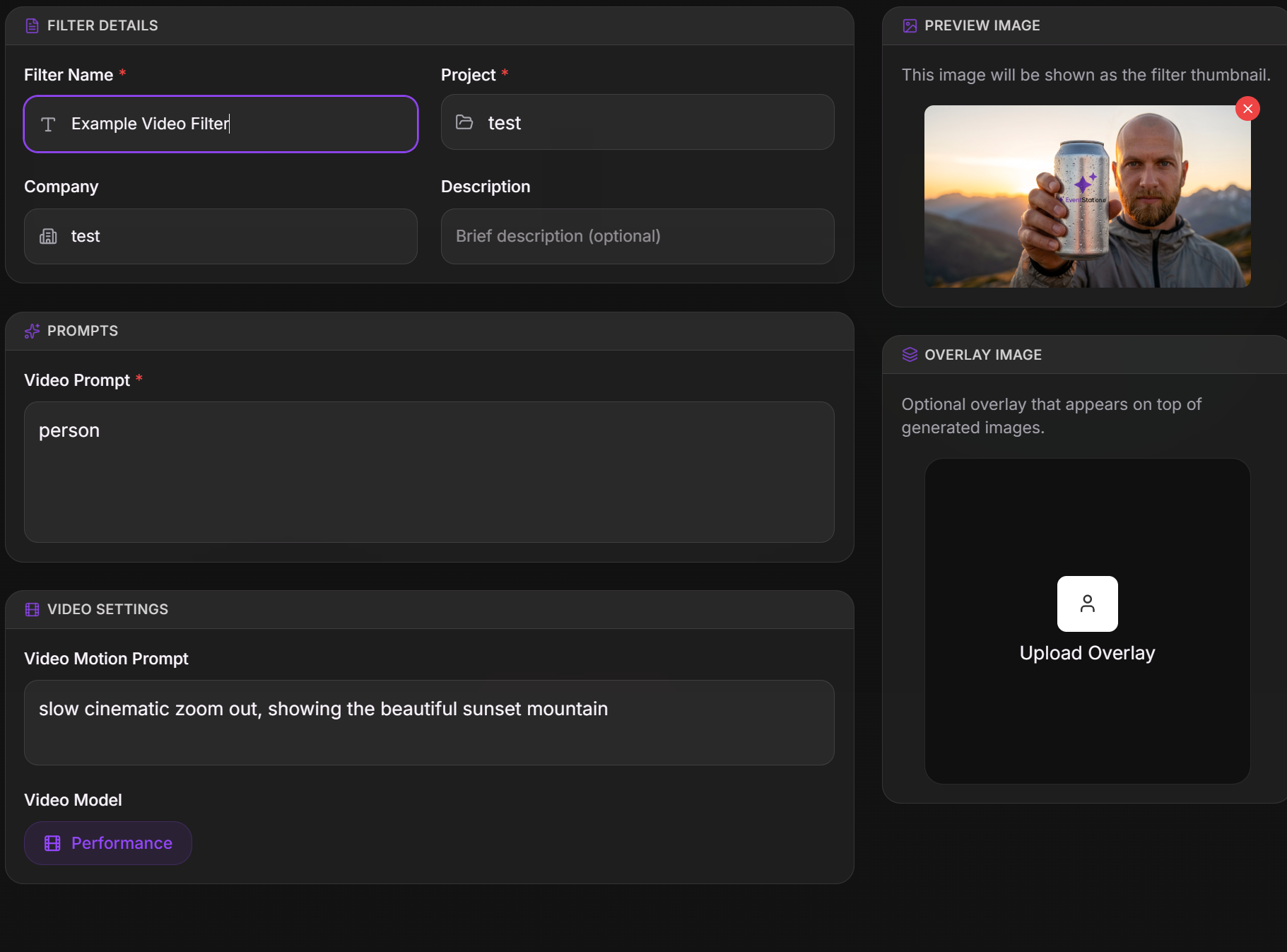Click the person upload icon for overlay
This screenshot has height=952, width=1287.
point(1087,604)
